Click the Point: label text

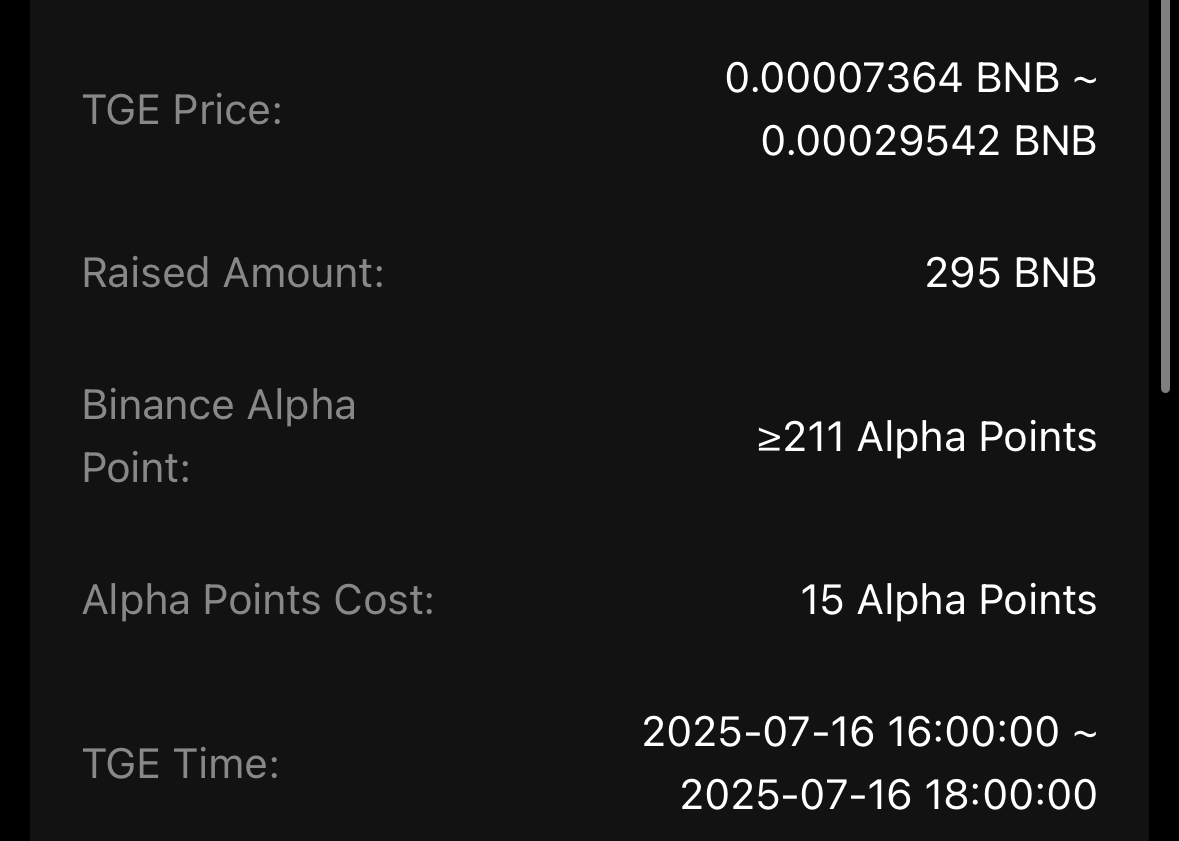pyautogui.click(x=136, y=468)
